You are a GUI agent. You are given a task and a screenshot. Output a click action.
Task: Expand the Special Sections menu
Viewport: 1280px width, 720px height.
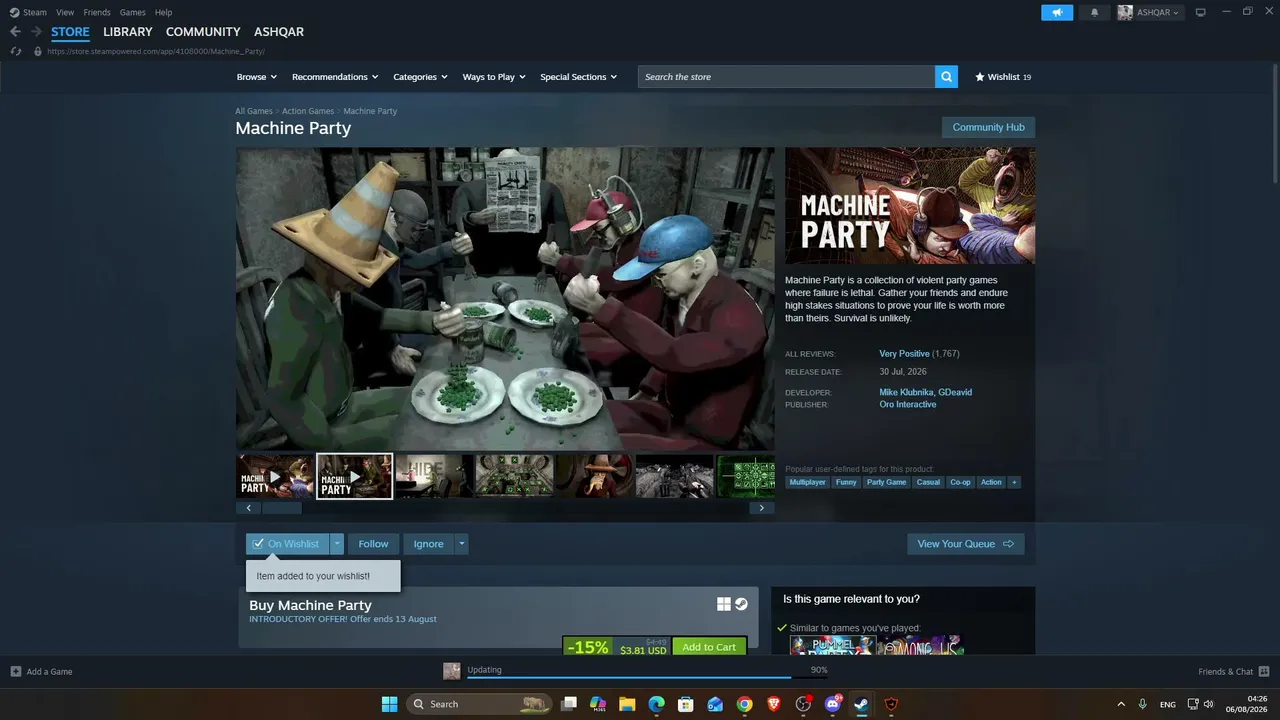click(x=579, y=77)
